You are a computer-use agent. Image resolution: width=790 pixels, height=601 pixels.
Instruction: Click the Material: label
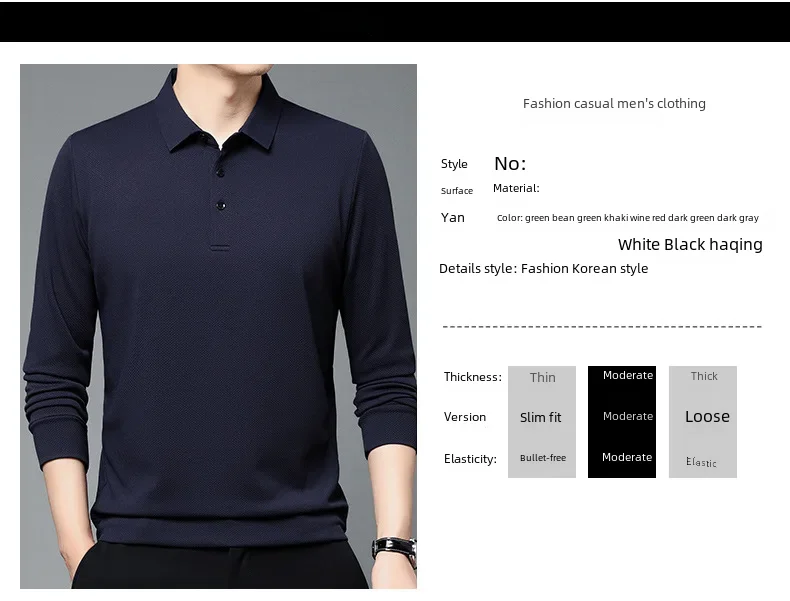(516, 188)
